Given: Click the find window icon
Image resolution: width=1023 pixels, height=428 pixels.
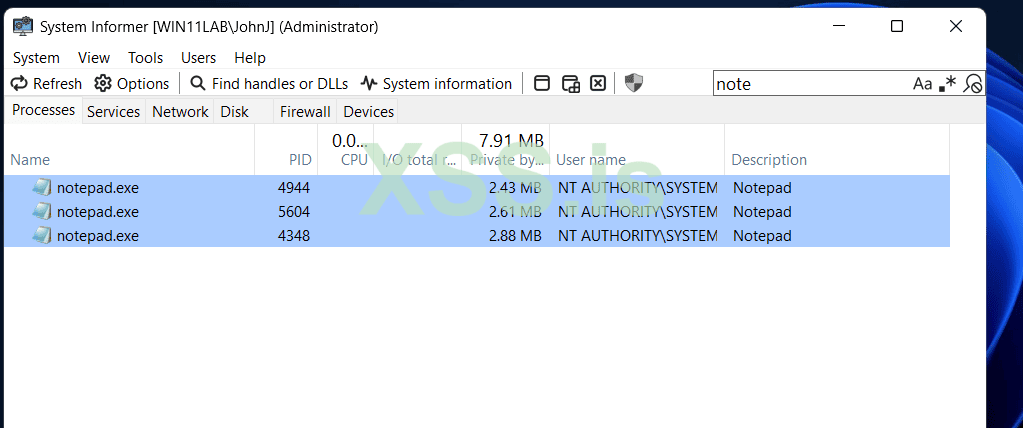Looking at the screenshot, I should (x=542, y=84).
